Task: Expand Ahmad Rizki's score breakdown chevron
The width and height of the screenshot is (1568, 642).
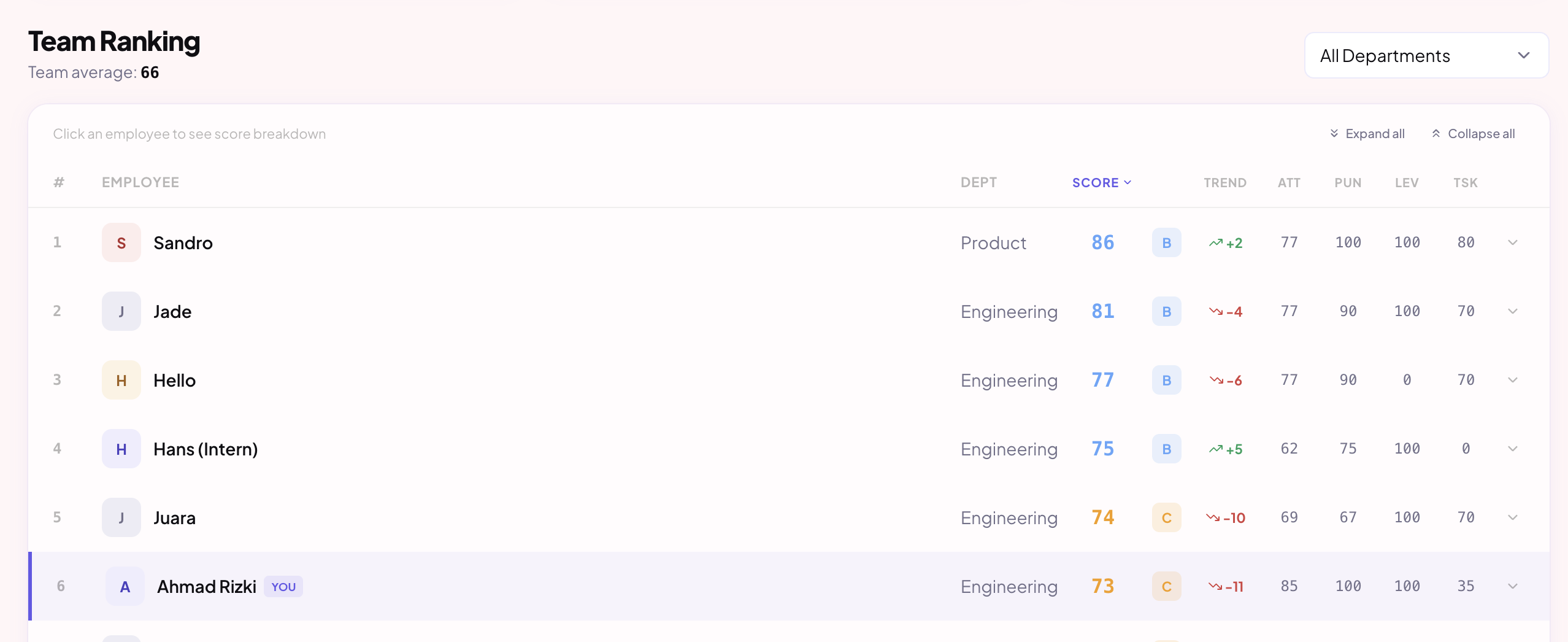Action: tap(1513, 586)
